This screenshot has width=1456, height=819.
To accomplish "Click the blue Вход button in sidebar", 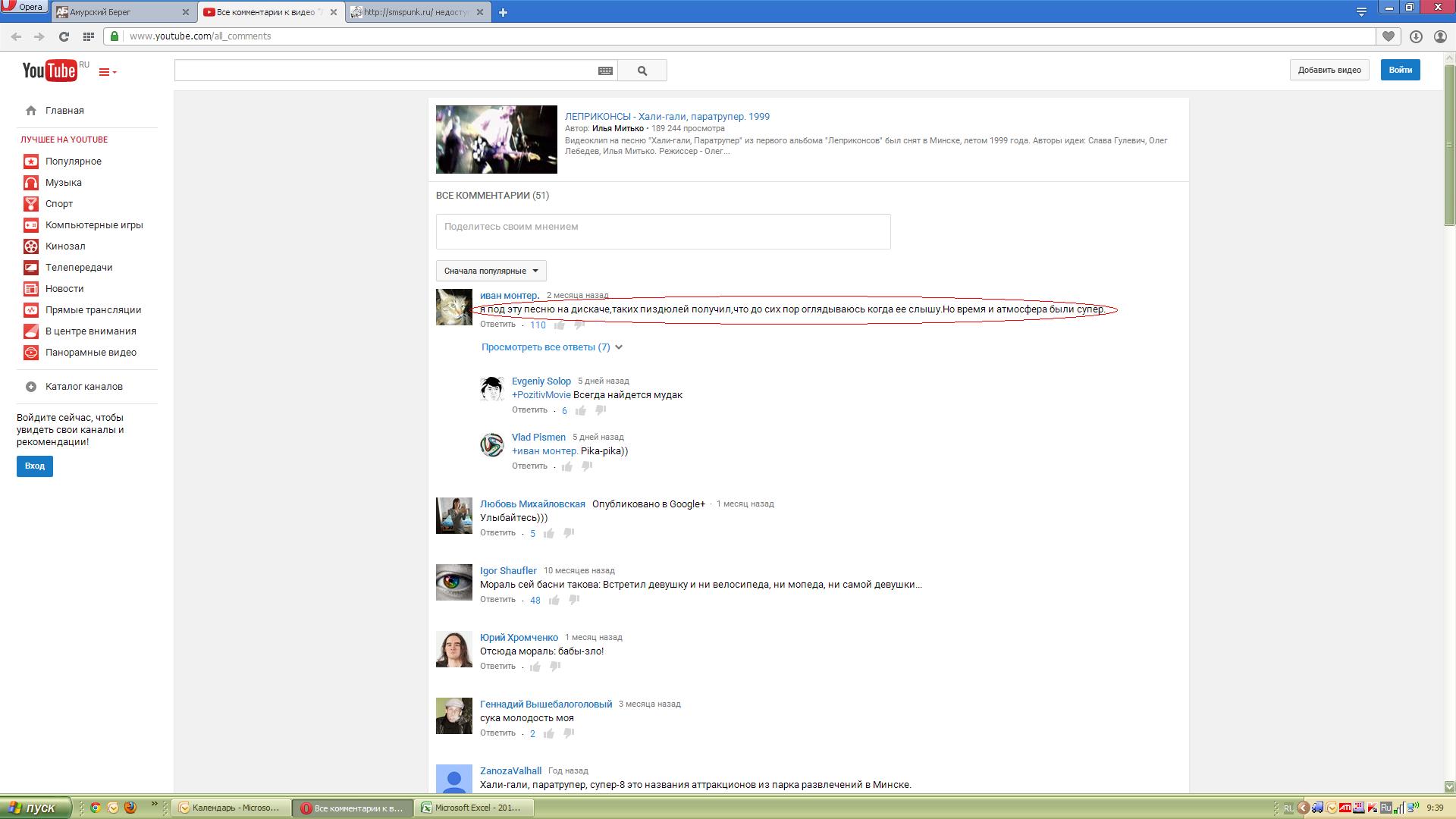I will click(x=35, y=466).
